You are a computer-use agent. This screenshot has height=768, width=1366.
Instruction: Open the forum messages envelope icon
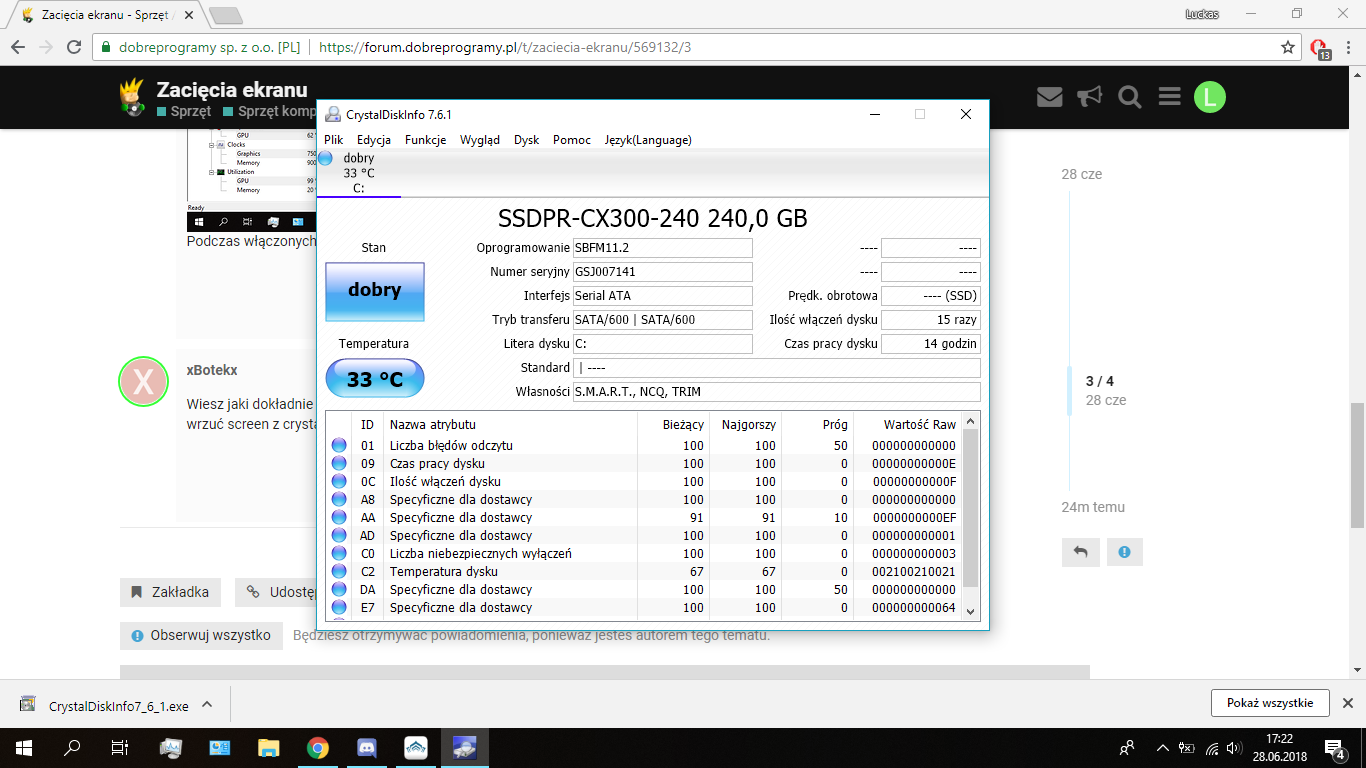point(1049,97)
